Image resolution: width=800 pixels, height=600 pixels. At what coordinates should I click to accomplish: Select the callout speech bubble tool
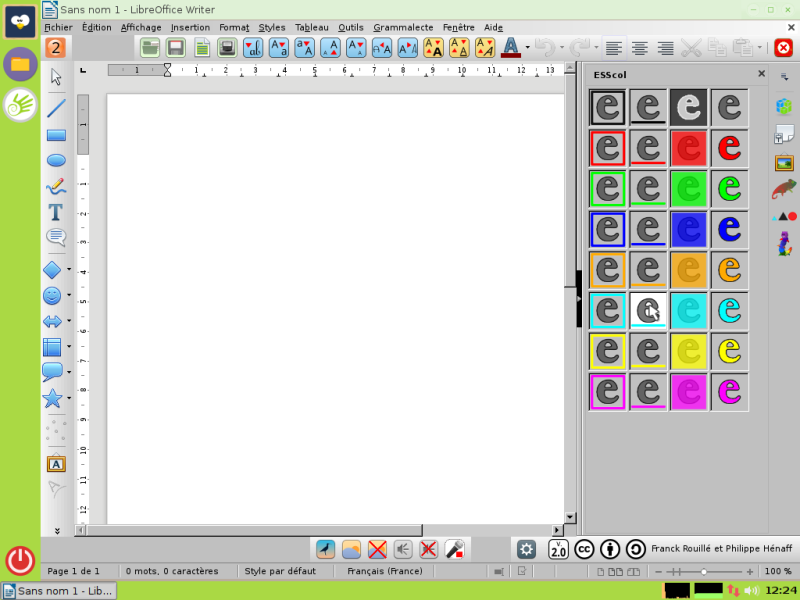tap(56, 237)
